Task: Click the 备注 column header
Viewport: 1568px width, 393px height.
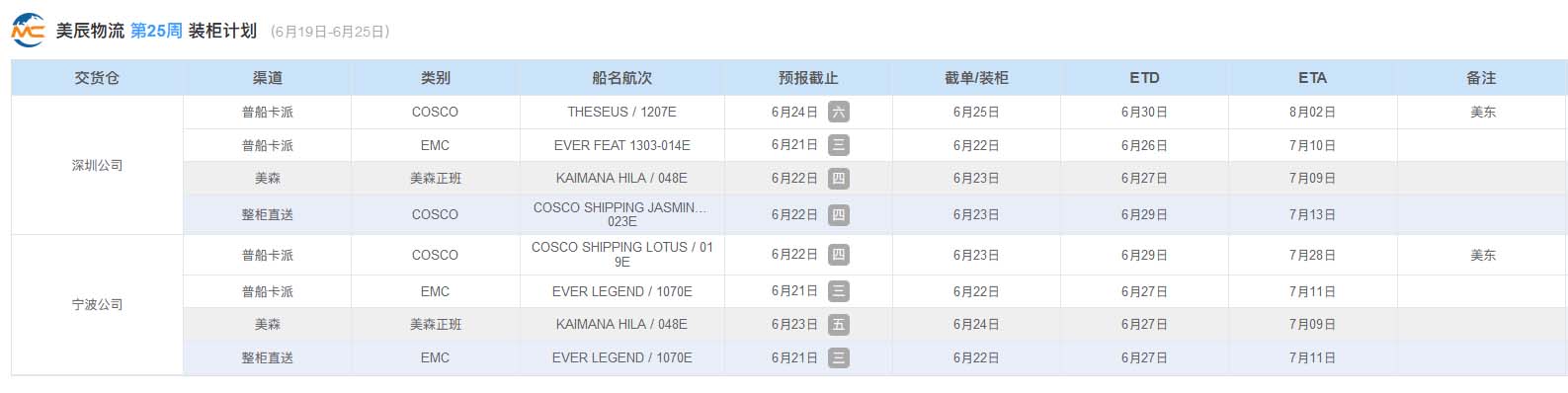Action: coord(1481,78)
